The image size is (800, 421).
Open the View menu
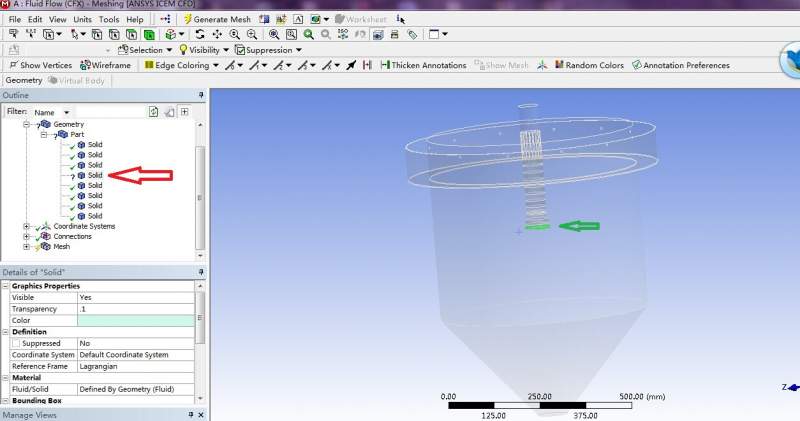coord(58,19)
